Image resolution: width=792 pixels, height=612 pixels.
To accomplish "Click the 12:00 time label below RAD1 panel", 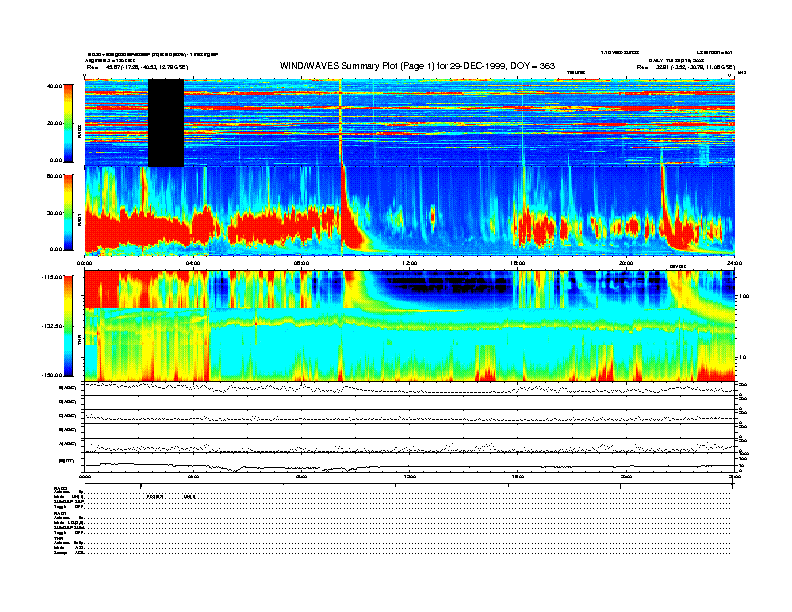I will point(410,264).
